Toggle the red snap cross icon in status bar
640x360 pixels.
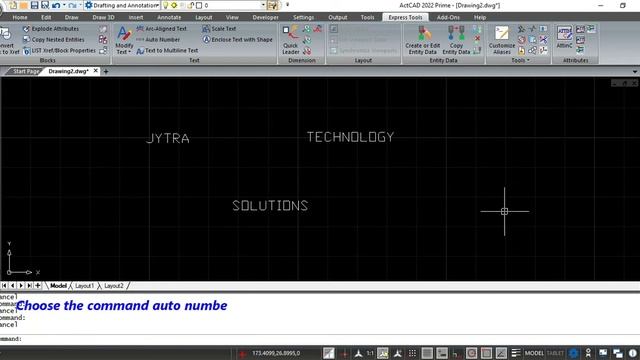[x=344, y=353]
